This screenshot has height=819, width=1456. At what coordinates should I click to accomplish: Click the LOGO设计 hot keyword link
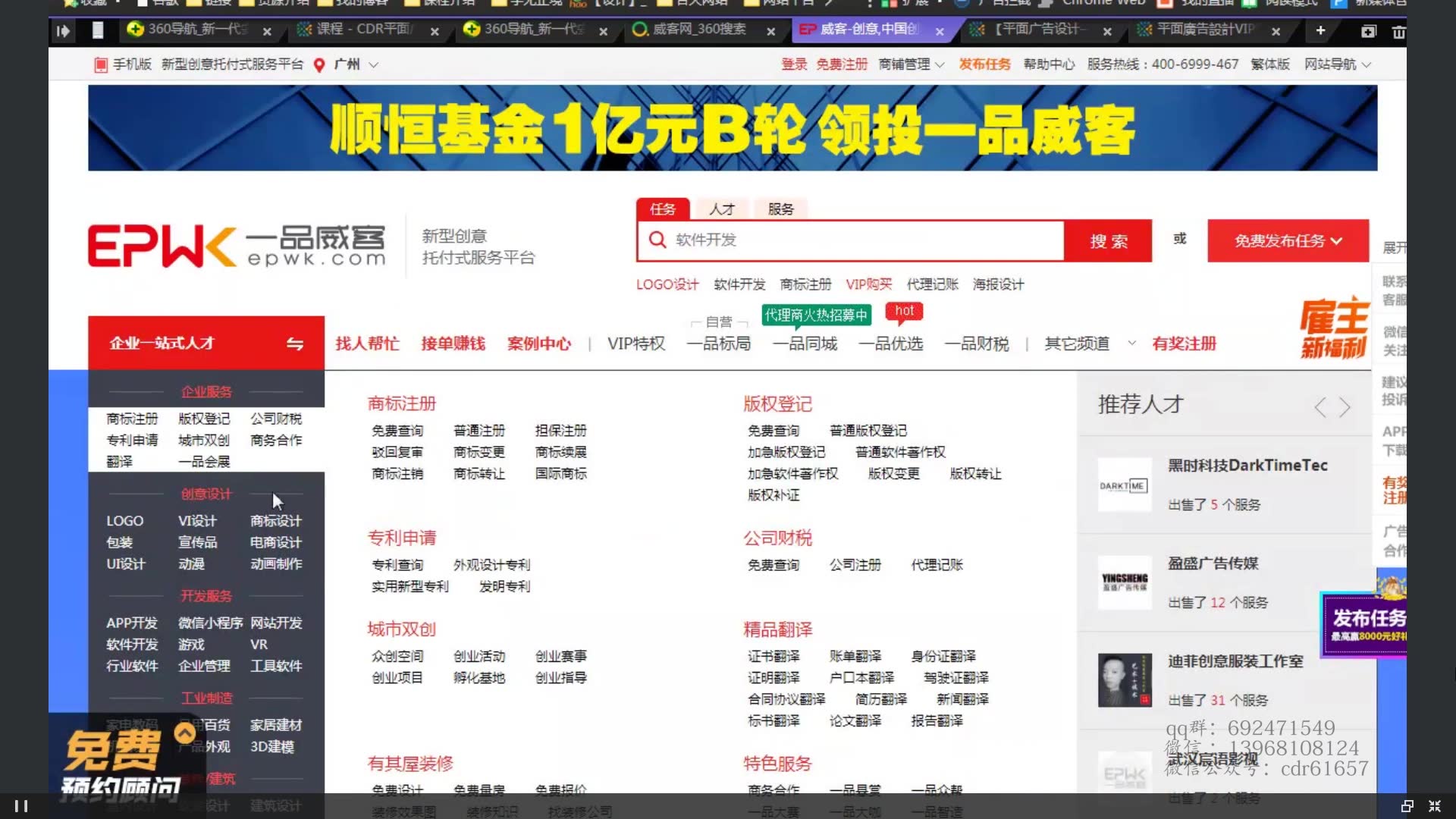667,284
